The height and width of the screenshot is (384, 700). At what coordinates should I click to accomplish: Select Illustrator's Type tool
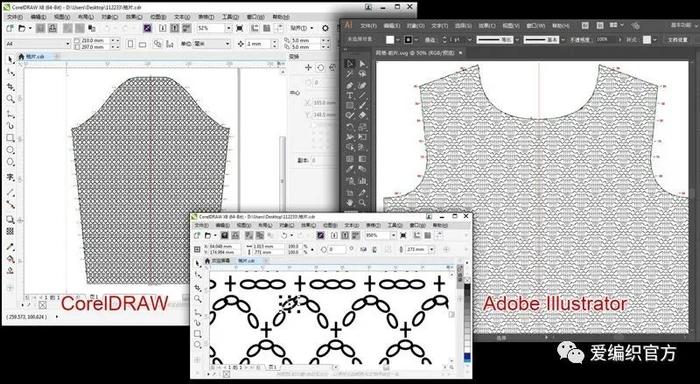(350, 95)
